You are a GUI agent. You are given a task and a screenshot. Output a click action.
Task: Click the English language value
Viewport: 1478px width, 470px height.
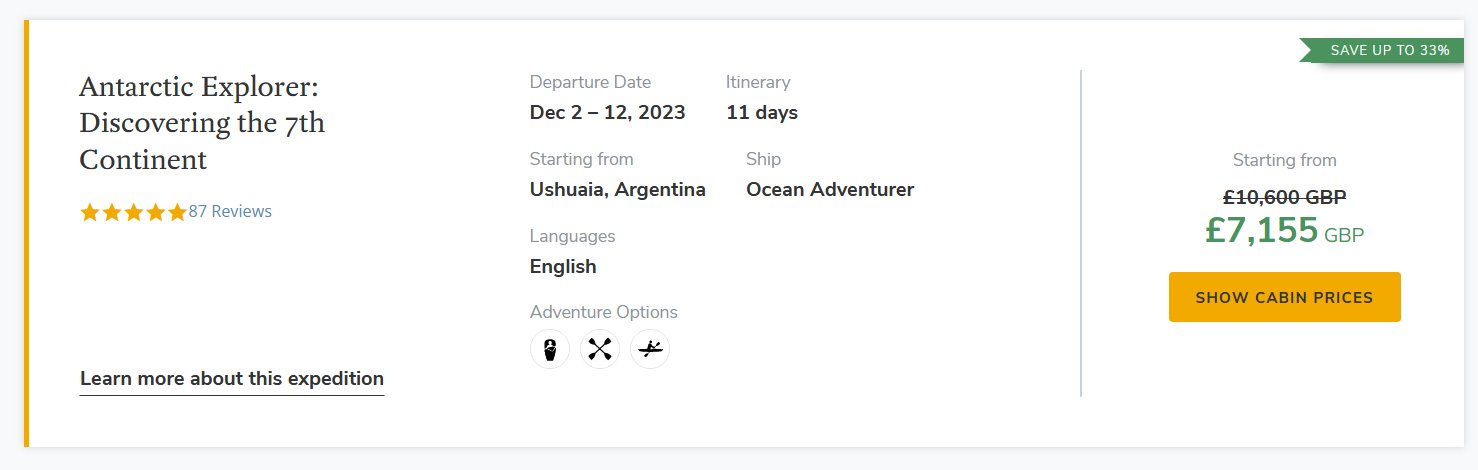pos(563,266)
